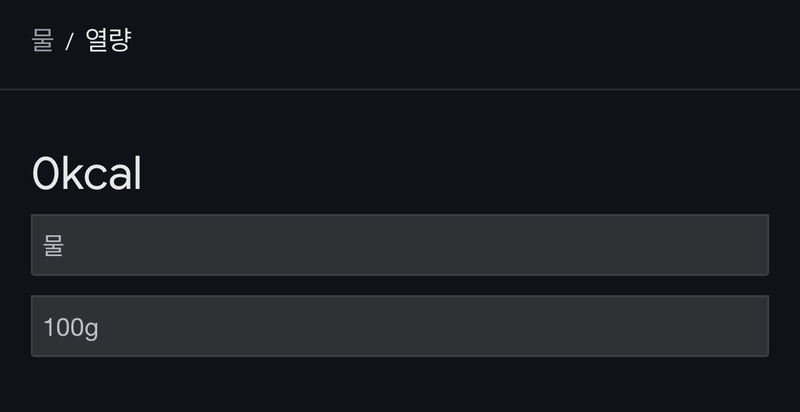
Task: Click the "0kcal" result heading
Action: [x=87, y=174]
